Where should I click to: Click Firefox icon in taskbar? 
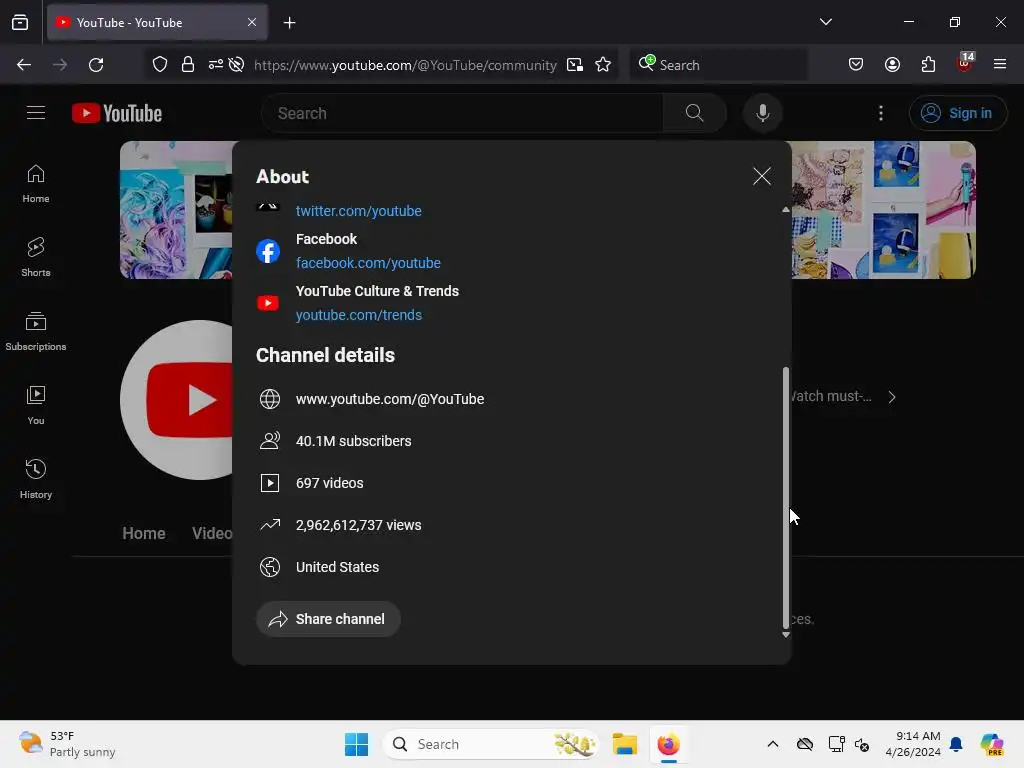669,744
